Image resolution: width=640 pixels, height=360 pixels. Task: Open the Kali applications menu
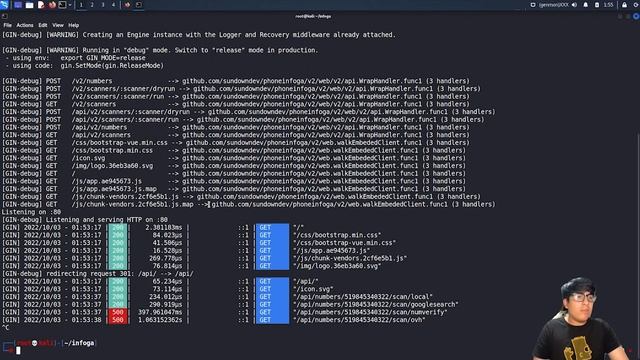tap(4, 5)
